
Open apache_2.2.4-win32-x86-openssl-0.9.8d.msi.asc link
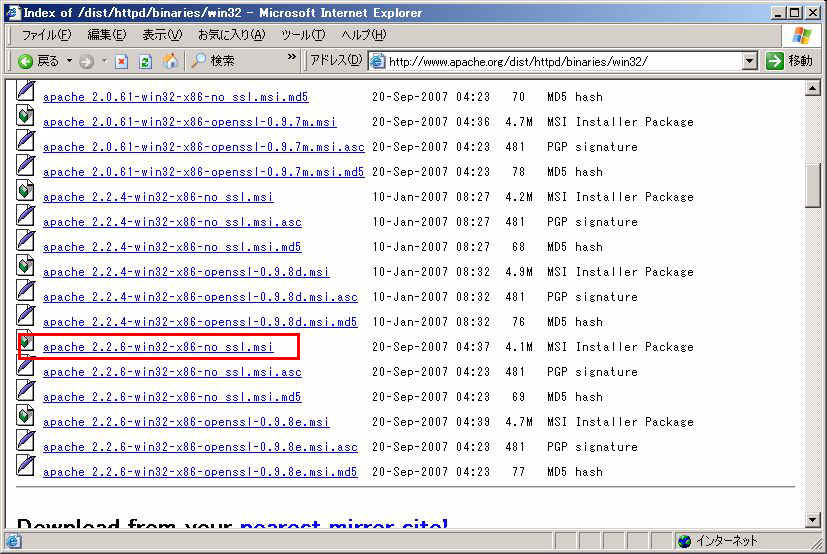pos(200,298)
